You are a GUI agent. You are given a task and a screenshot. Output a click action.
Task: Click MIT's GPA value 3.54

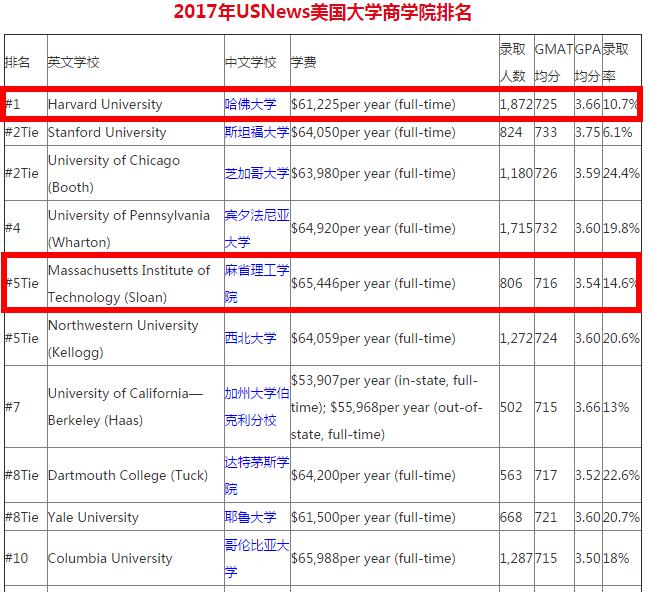point(588,284)
